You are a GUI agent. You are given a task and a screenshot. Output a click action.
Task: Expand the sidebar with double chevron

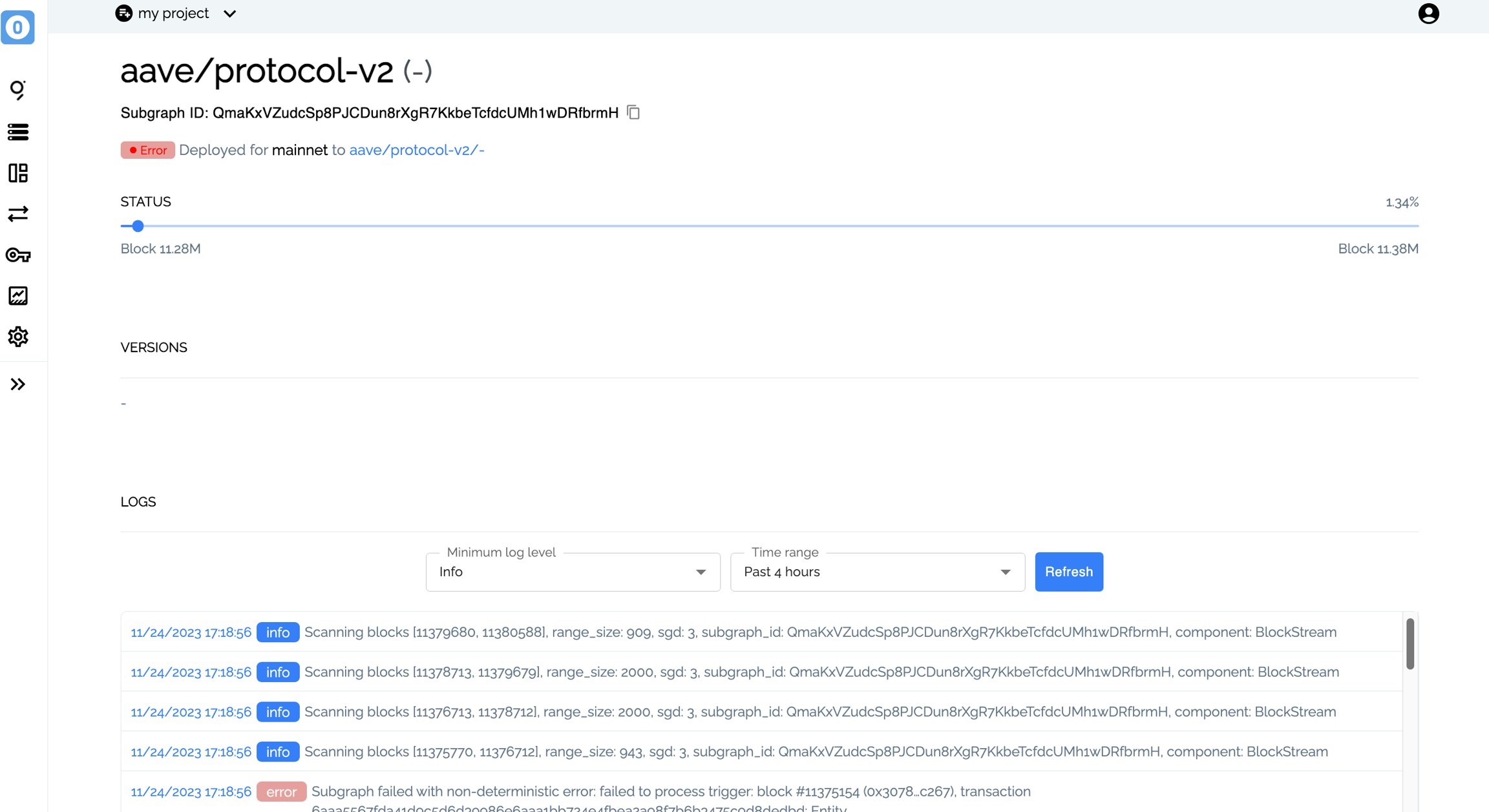(17, 384)
